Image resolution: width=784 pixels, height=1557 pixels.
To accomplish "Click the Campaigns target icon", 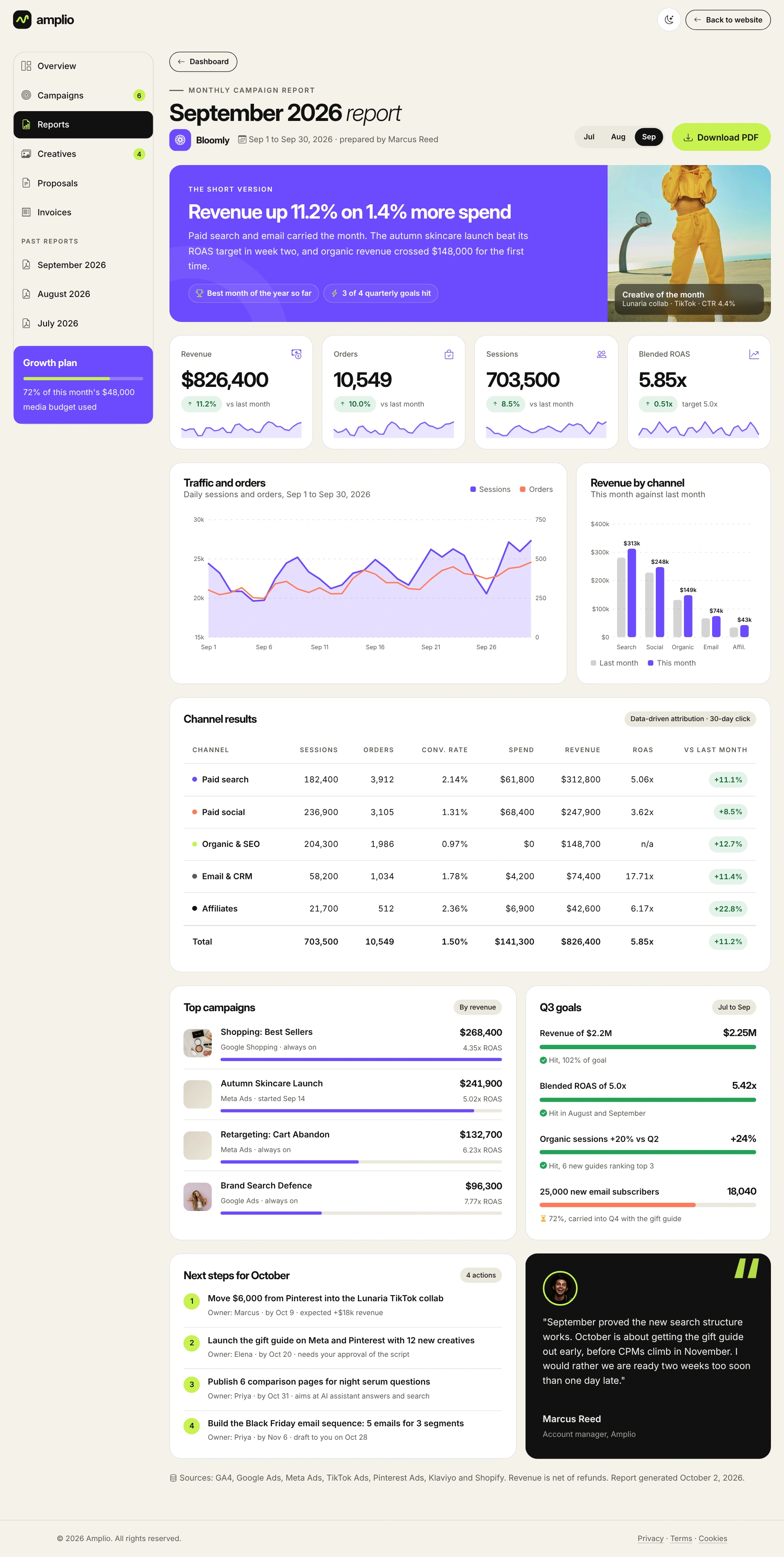I will pos(26,95).
